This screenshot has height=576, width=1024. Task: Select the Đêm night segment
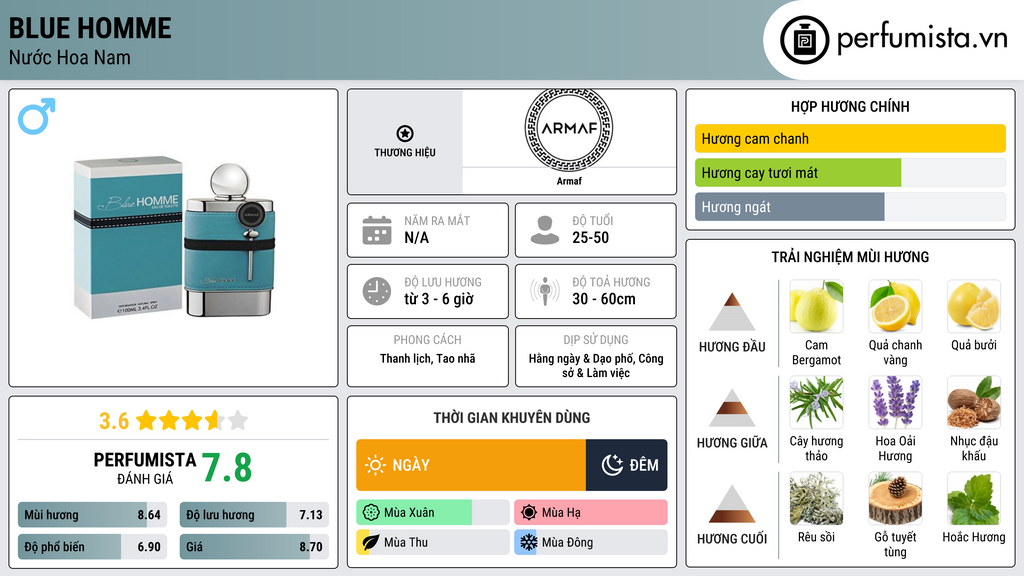[627, 465]
